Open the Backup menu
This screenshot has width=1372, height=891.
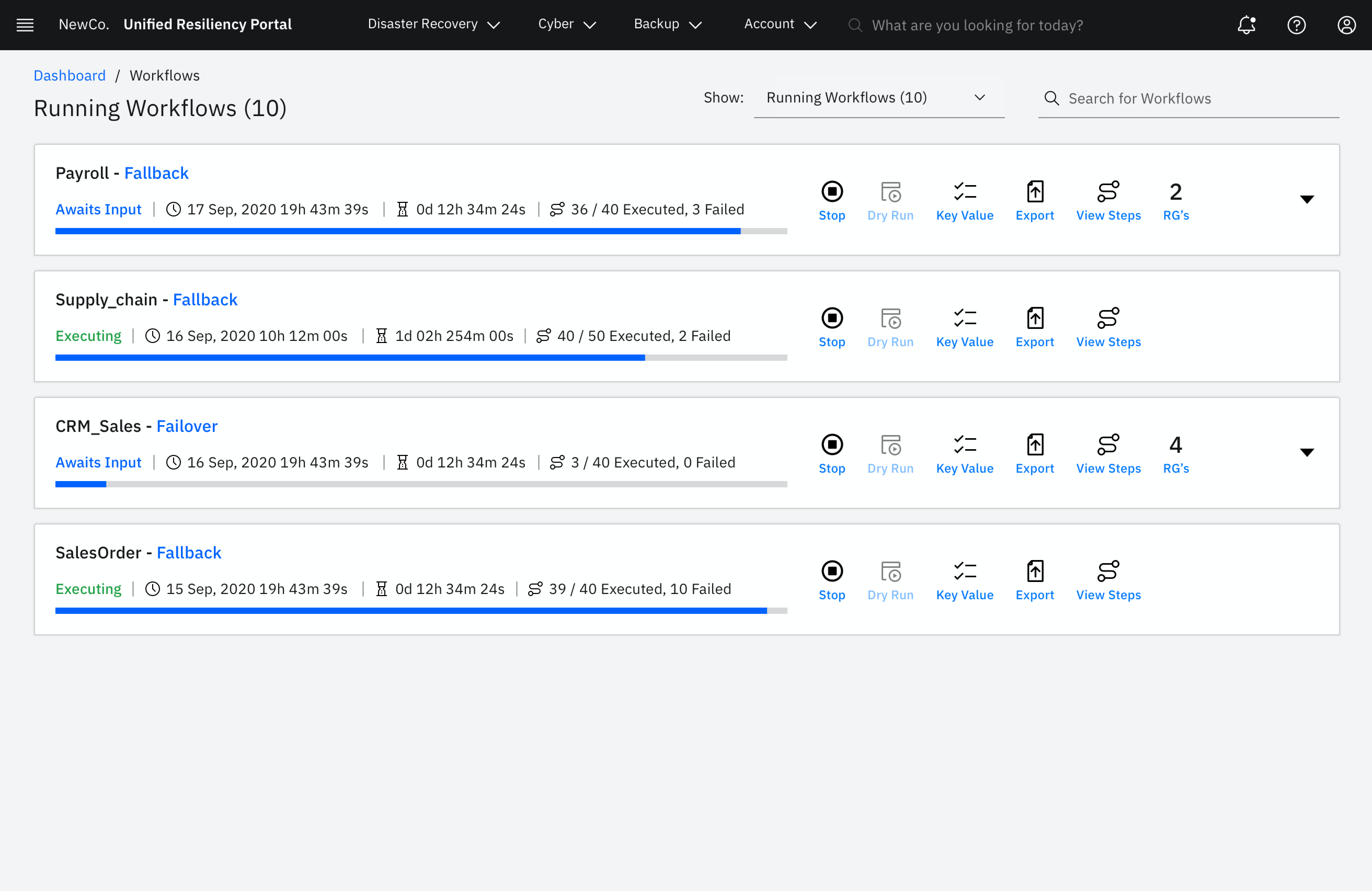click(667, 24)
